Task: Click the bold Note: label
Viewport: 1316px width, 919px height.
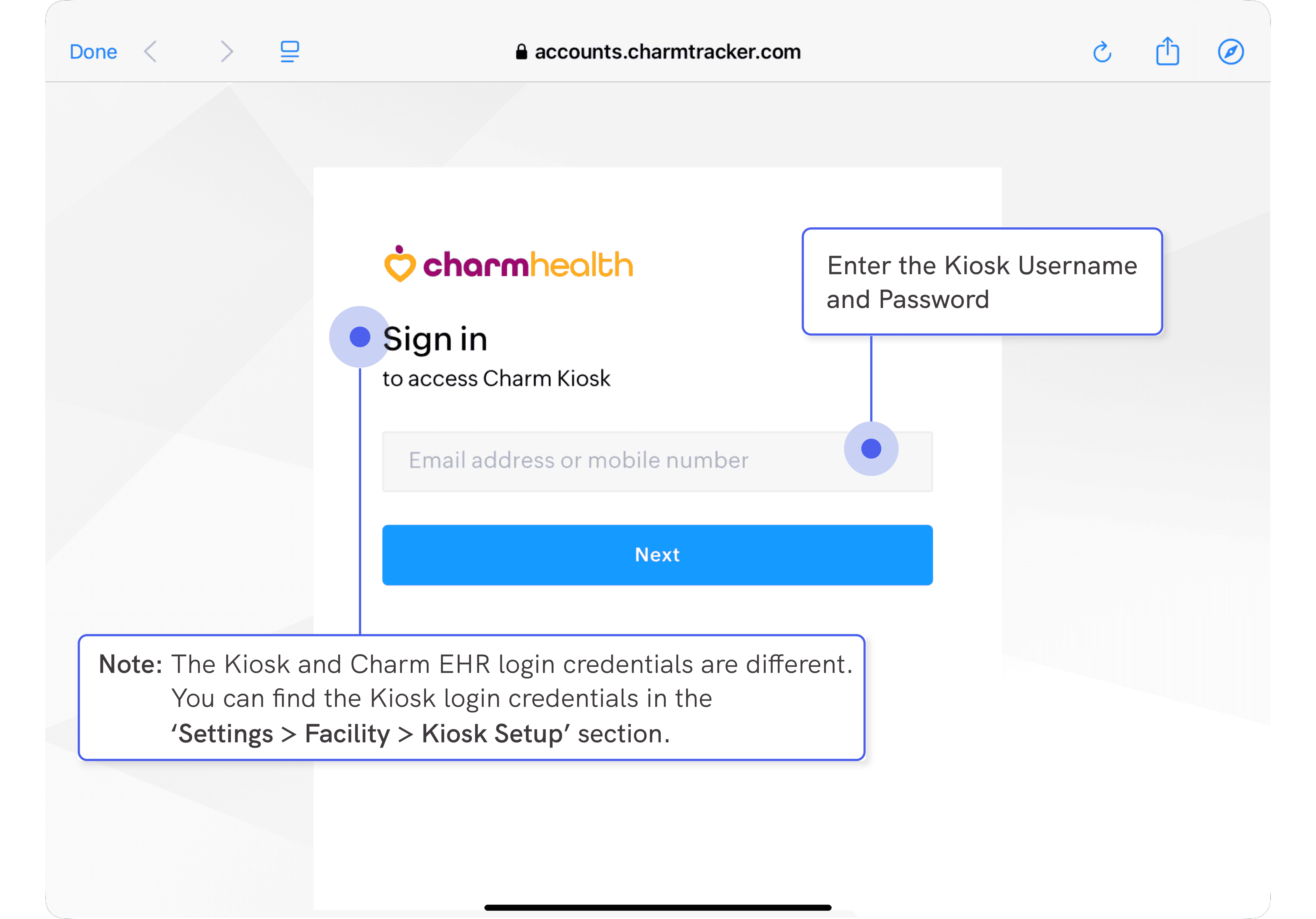Action: [x=130, y=665]
